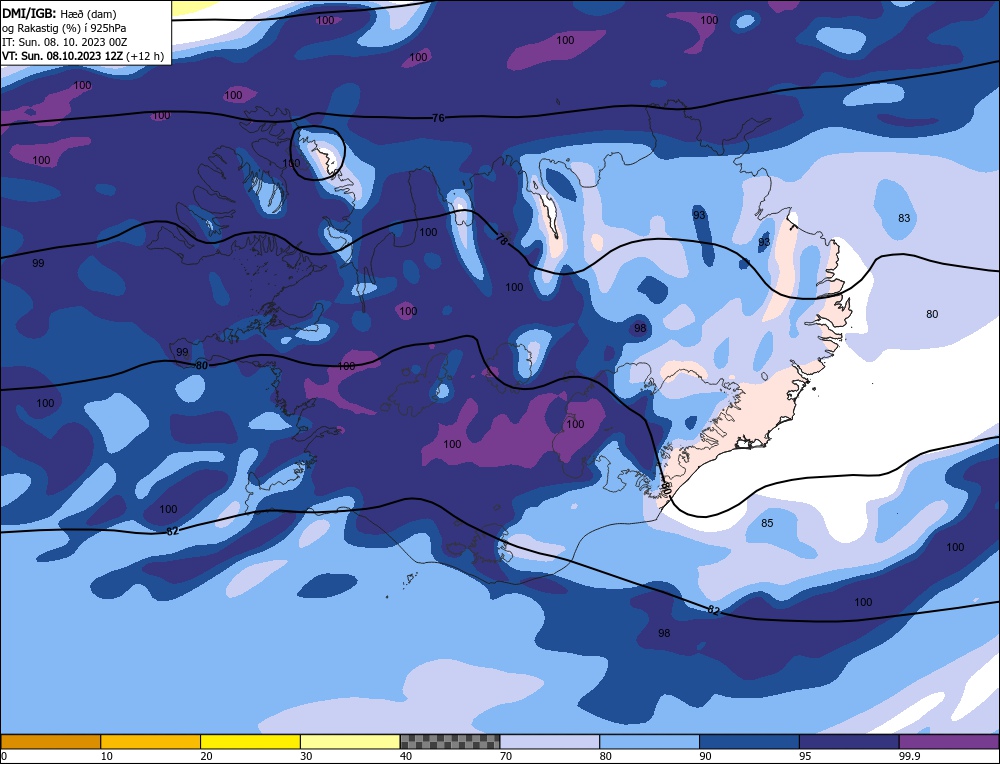Click the 99.9 legend scale label
Screen dimensions: 1000x764
[x=908, y=756]
